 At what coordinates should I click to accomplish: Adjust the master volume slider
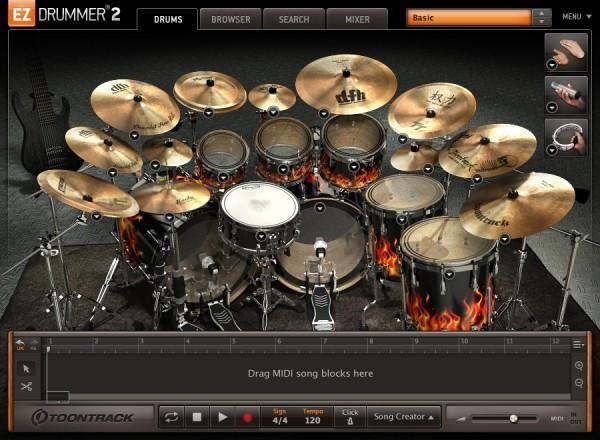pos(513,418)
